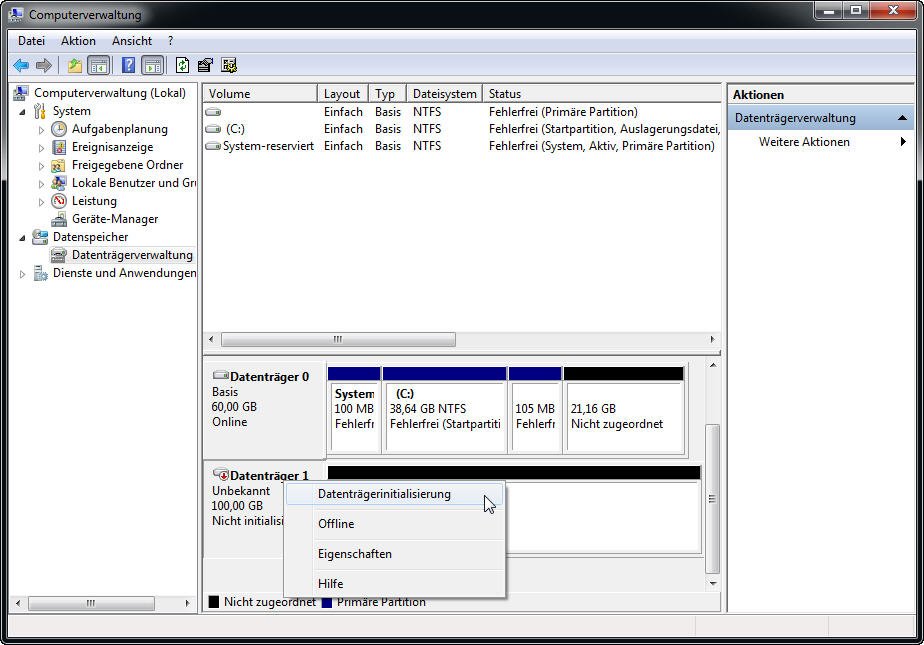The width and height of the screenshot is (924, 645).
Task: Click the Properties toolbar icon
Action: coord(205,65)
